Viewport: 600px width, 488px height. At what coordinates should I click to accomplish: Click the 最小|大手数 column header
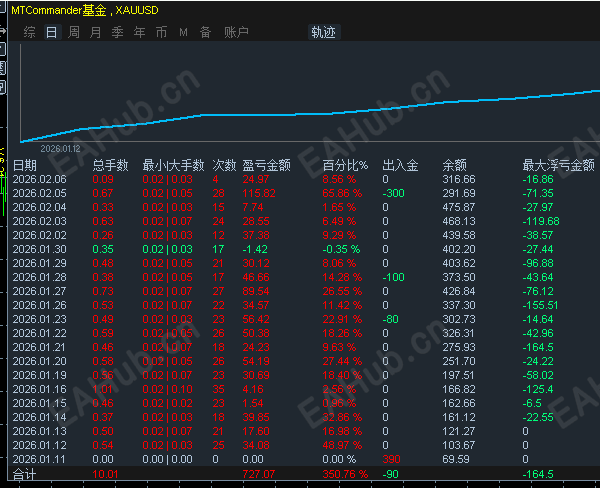[x=173, y=165]
